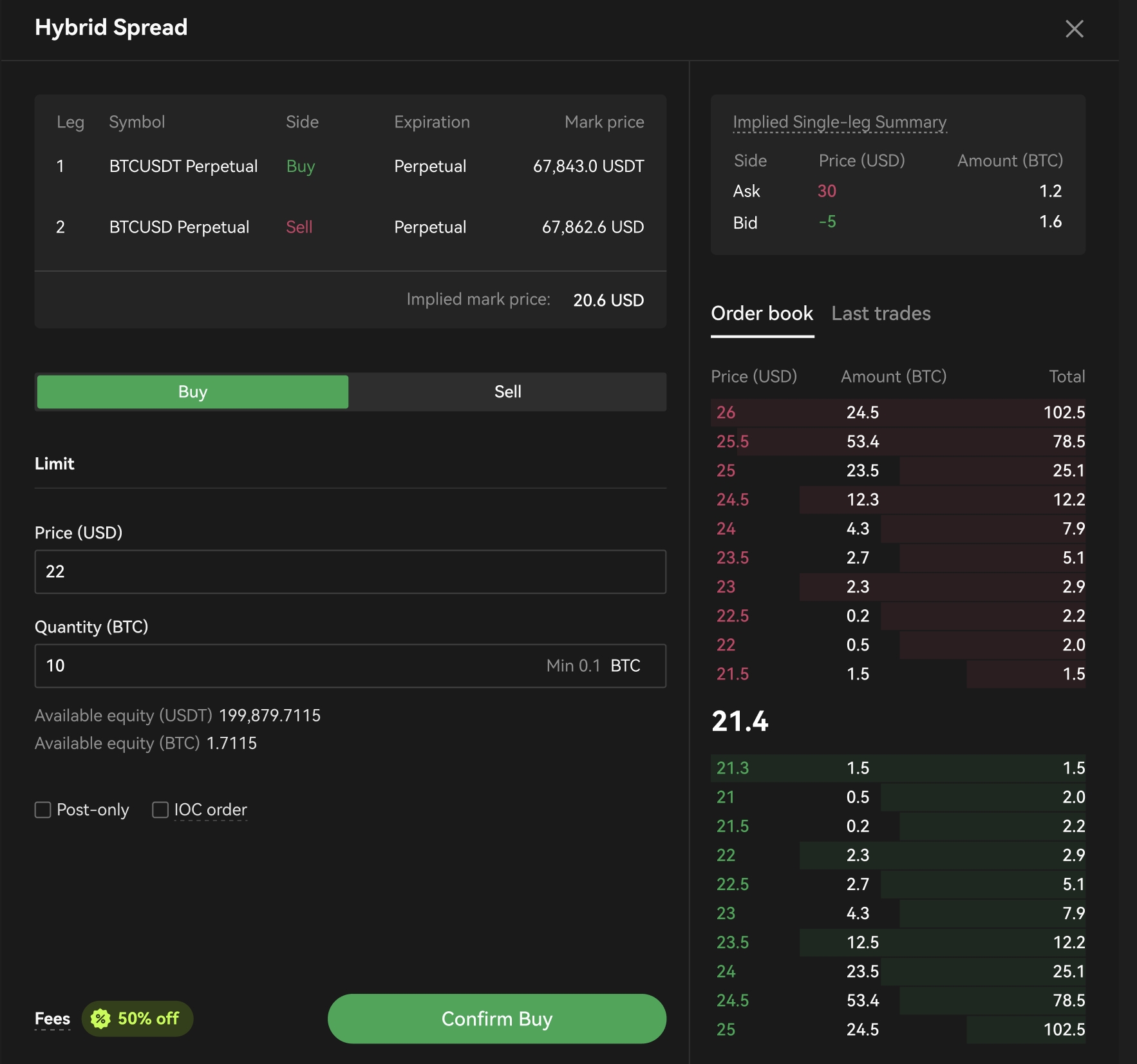Screen dimensions: 1137x1064
Task: Choose the 25 bid price level
Action: 897,1029
